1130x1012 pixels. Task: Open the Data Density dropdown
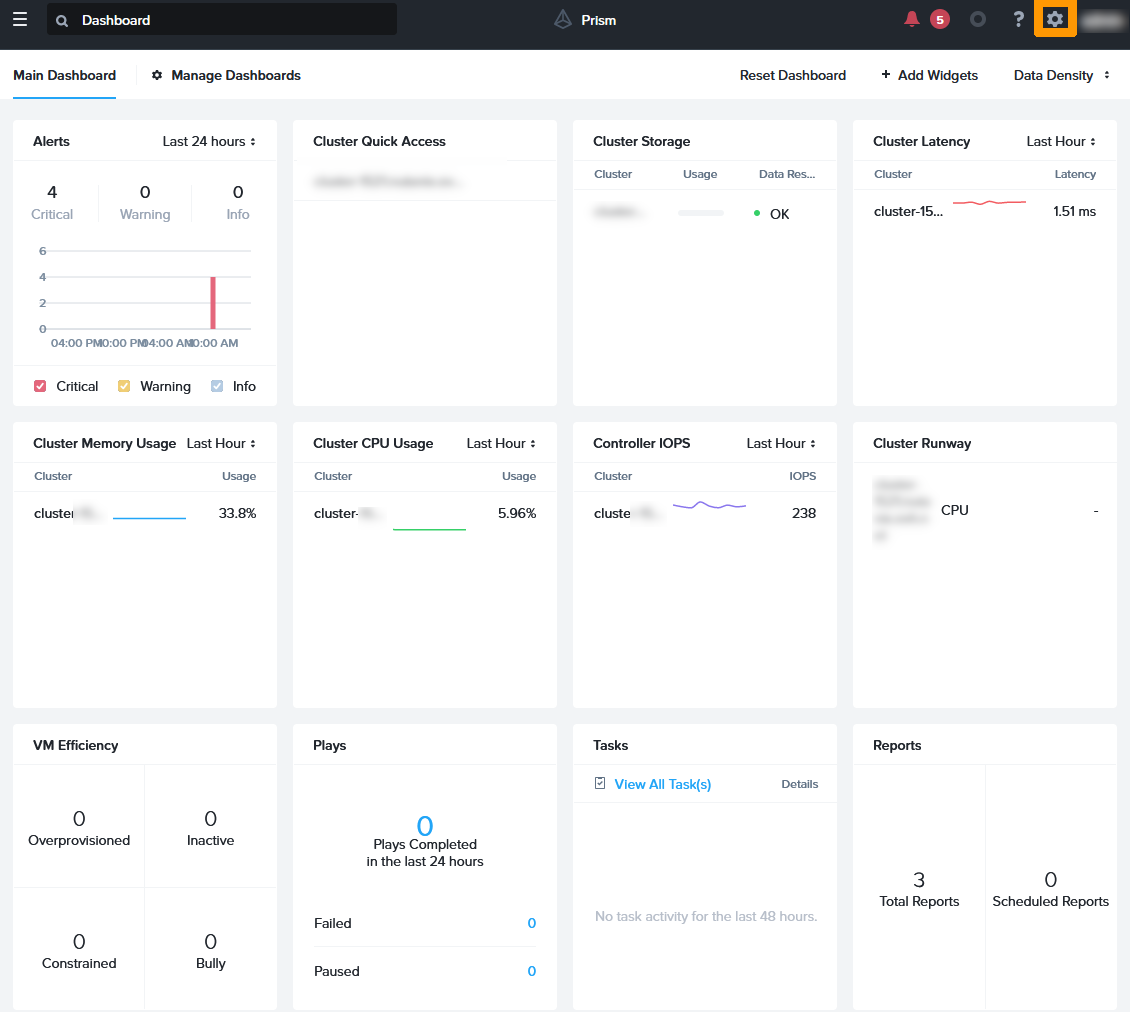tap(1060, 75)
